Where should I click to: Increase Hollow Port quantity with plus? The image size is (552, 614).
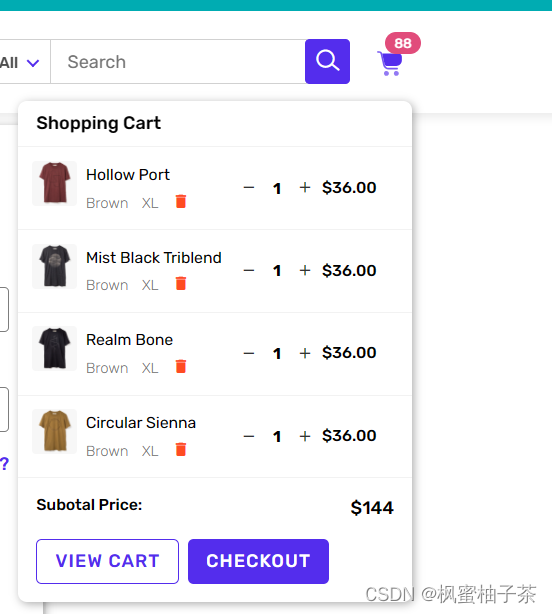[x=305, y=188]
